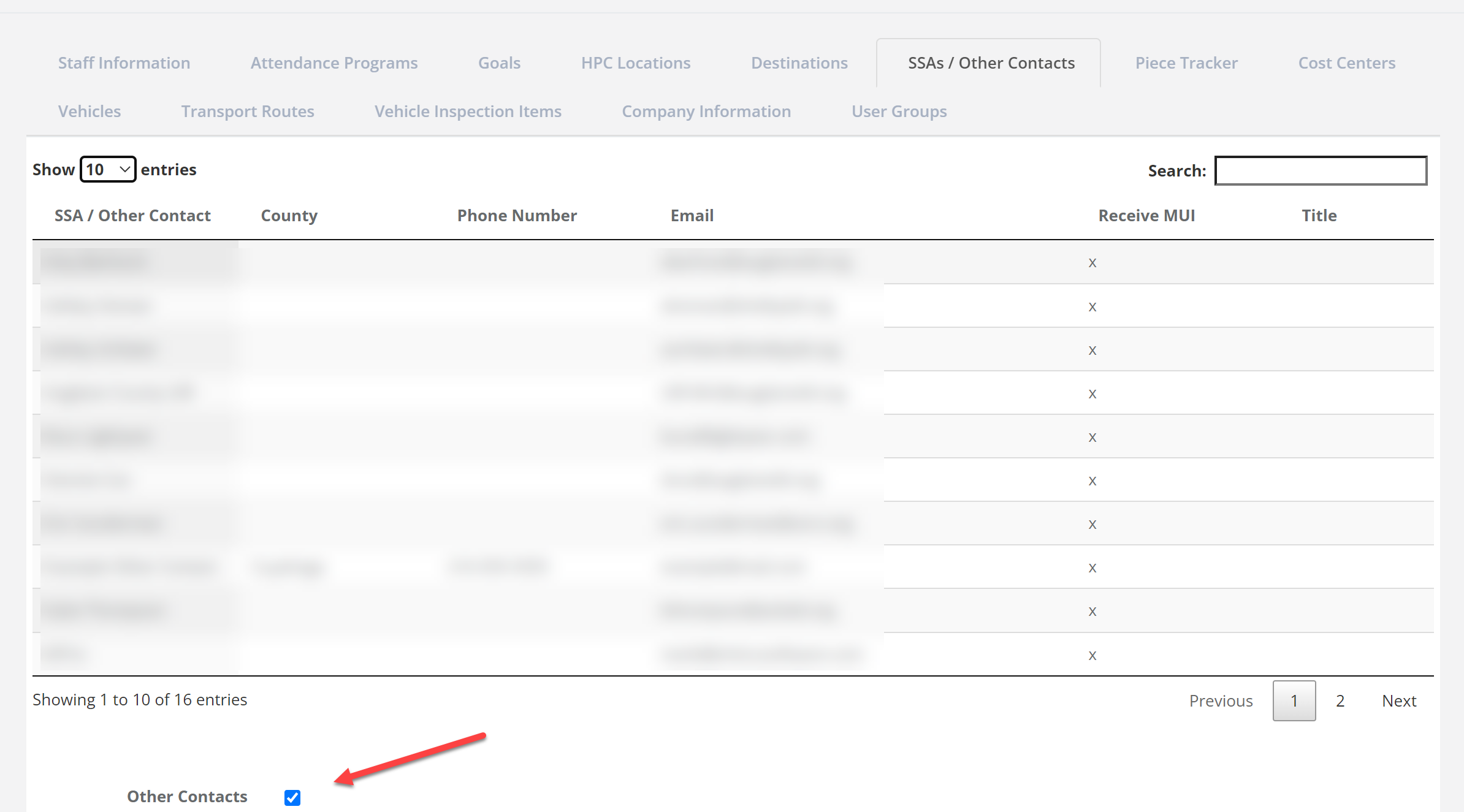Open the Piece Tracker tab
This screenshot has width=1464, height=812.
click(x=1186, y=63)
